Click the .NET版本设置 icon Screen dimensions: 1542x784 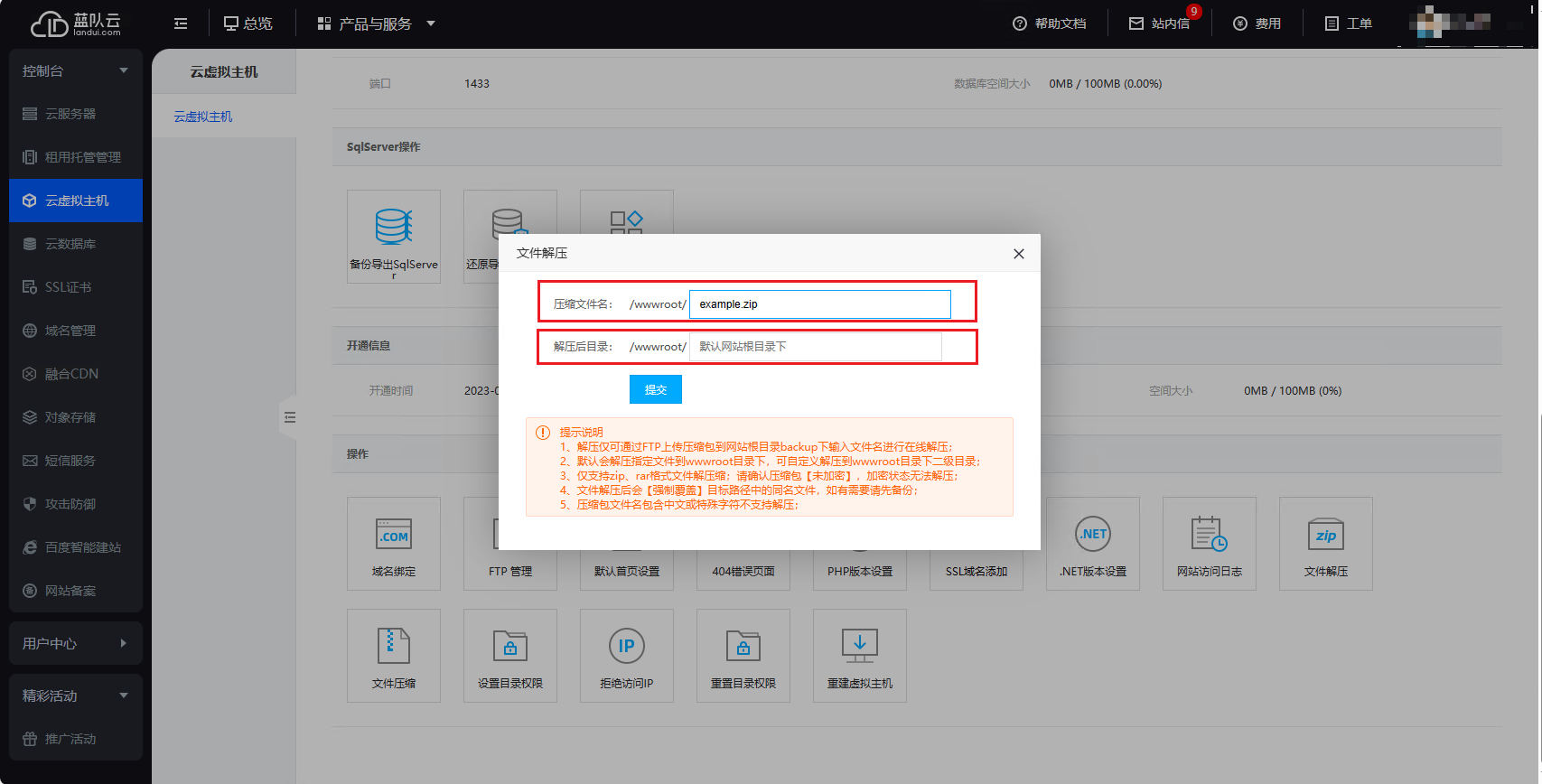1093,536
